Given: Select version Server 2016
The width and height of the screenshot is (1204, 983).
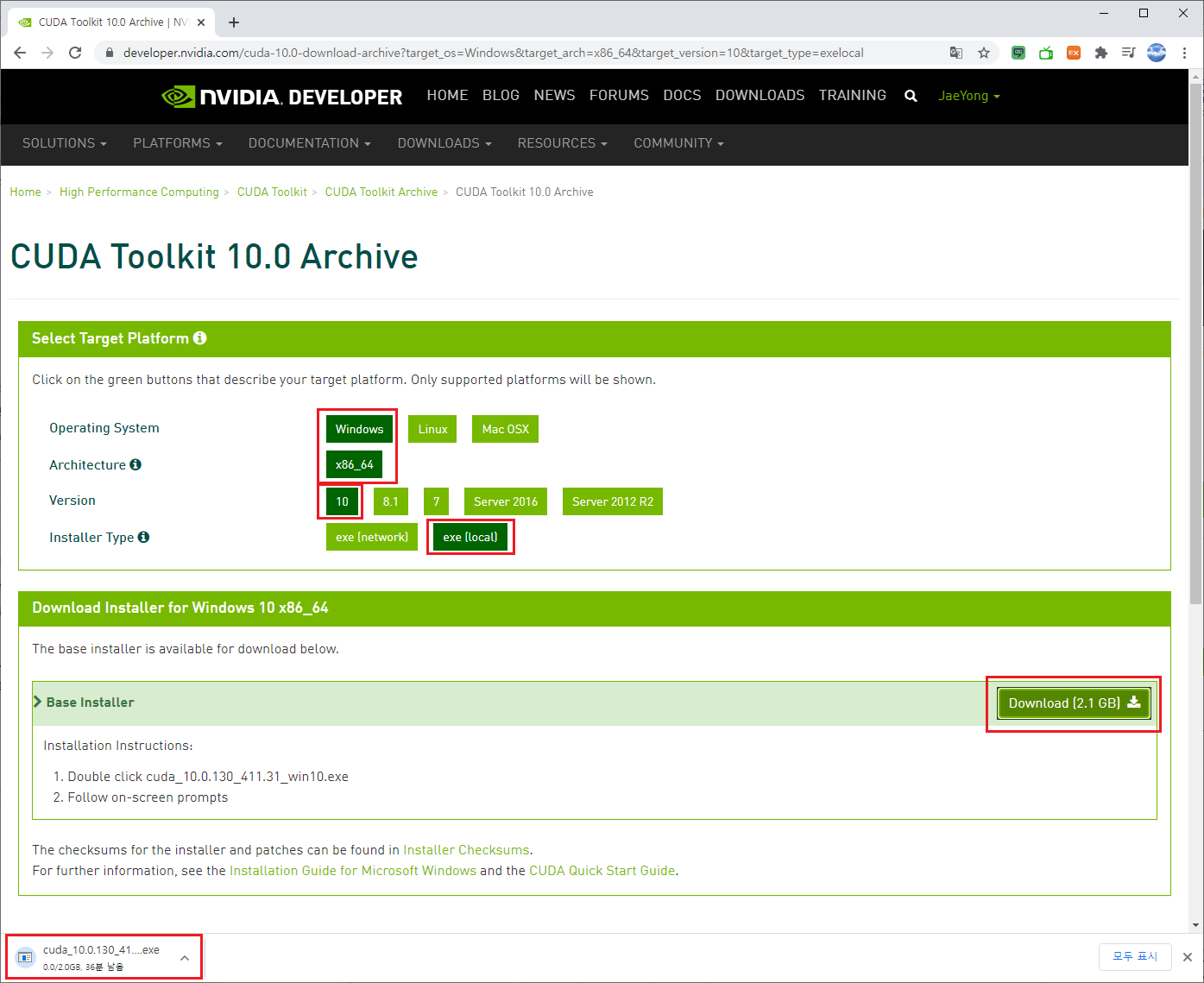Looking at the screenshot, I should tap(506, 501).
